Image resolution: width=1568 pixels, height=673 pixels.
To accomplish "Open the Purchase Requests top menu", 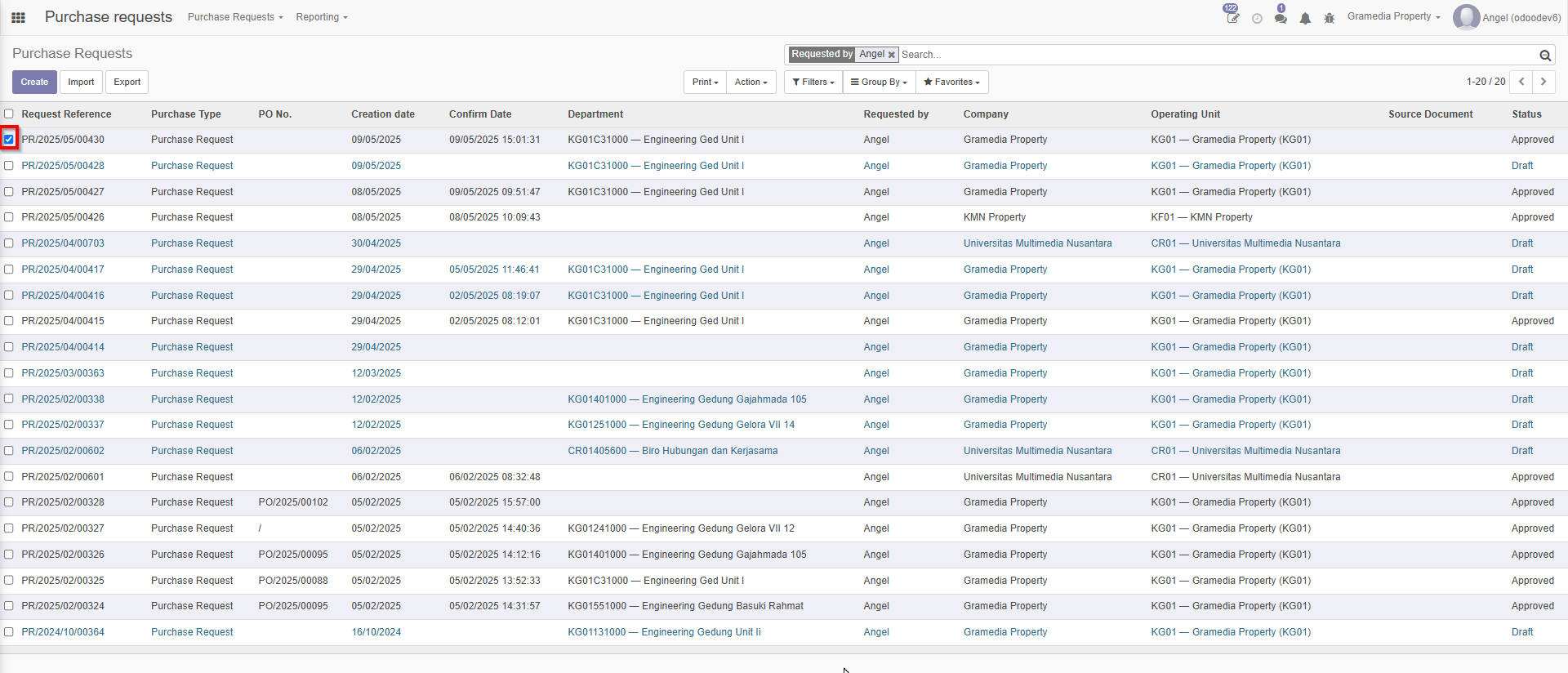I will coord(235,17).
